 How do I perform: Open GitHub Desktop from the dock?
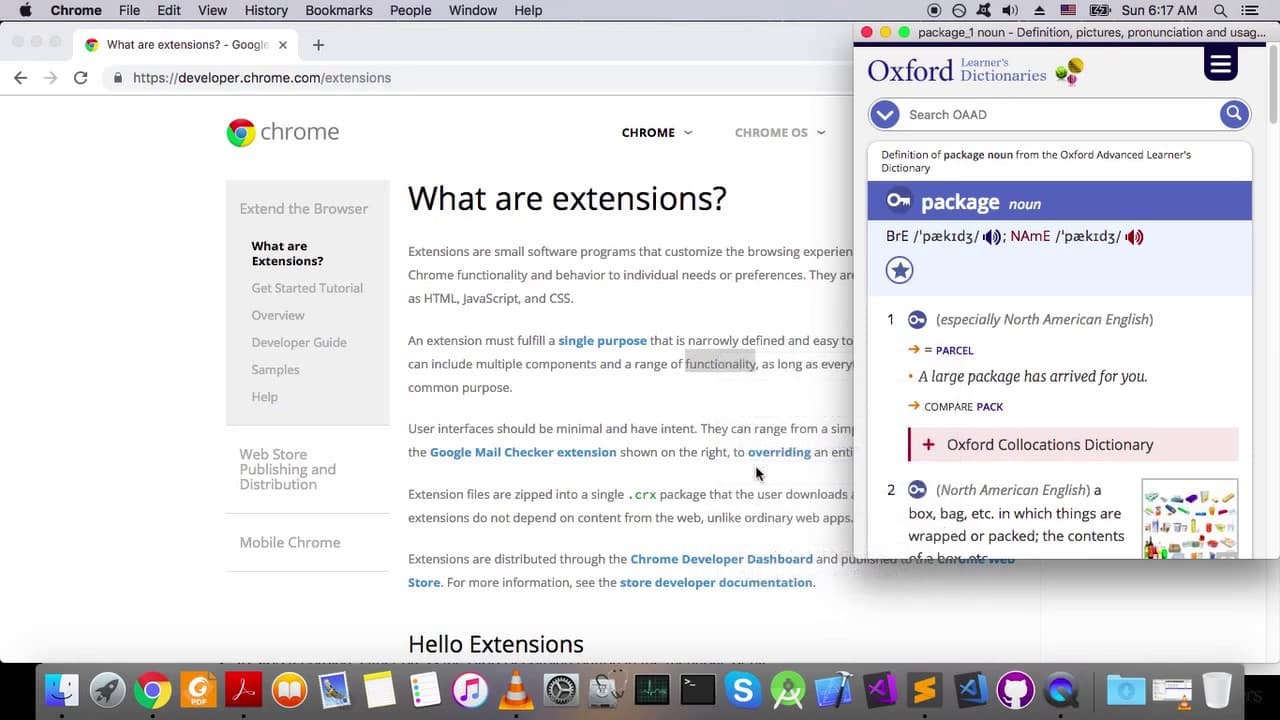pos(1015,691)
